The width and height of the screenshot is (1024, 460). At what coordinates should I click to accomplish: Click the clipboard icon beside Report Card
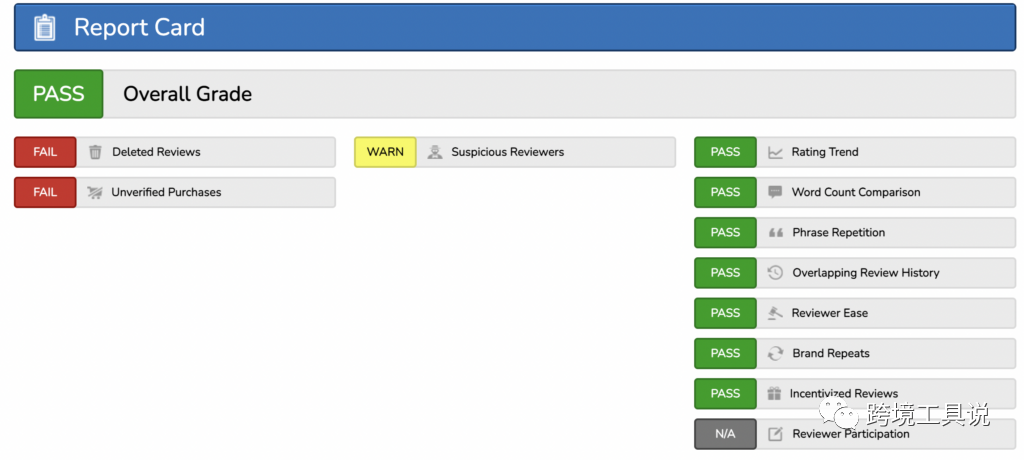[45, 27]
